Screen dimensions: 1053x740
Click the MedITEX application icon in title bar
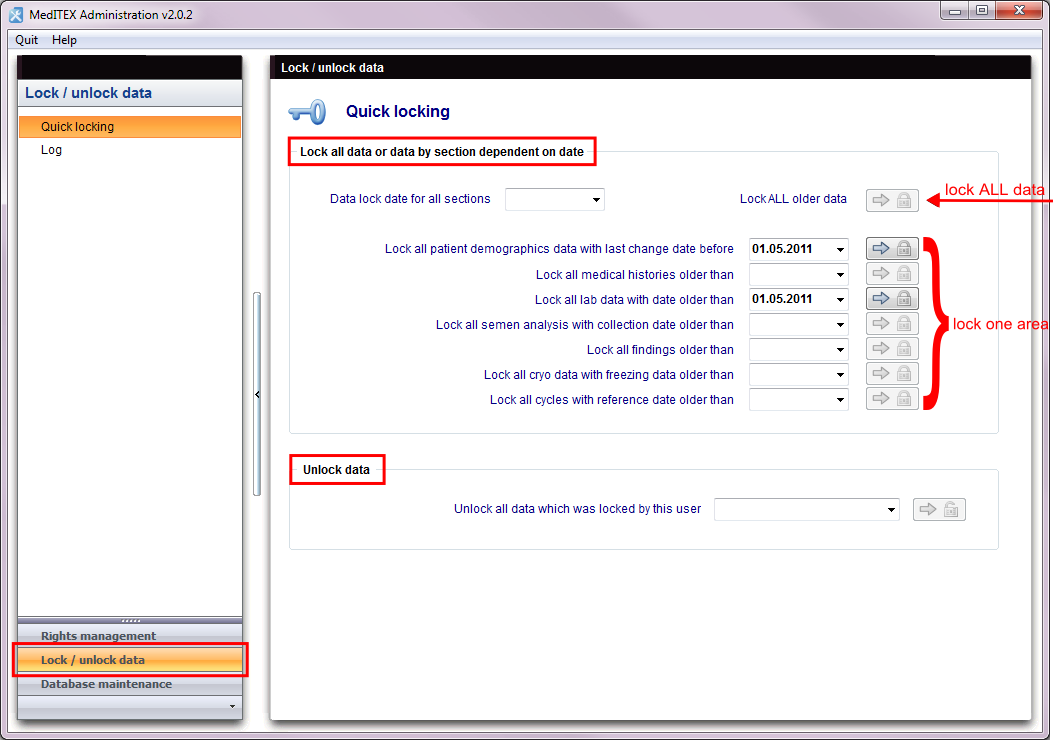[x=15, y=14]
